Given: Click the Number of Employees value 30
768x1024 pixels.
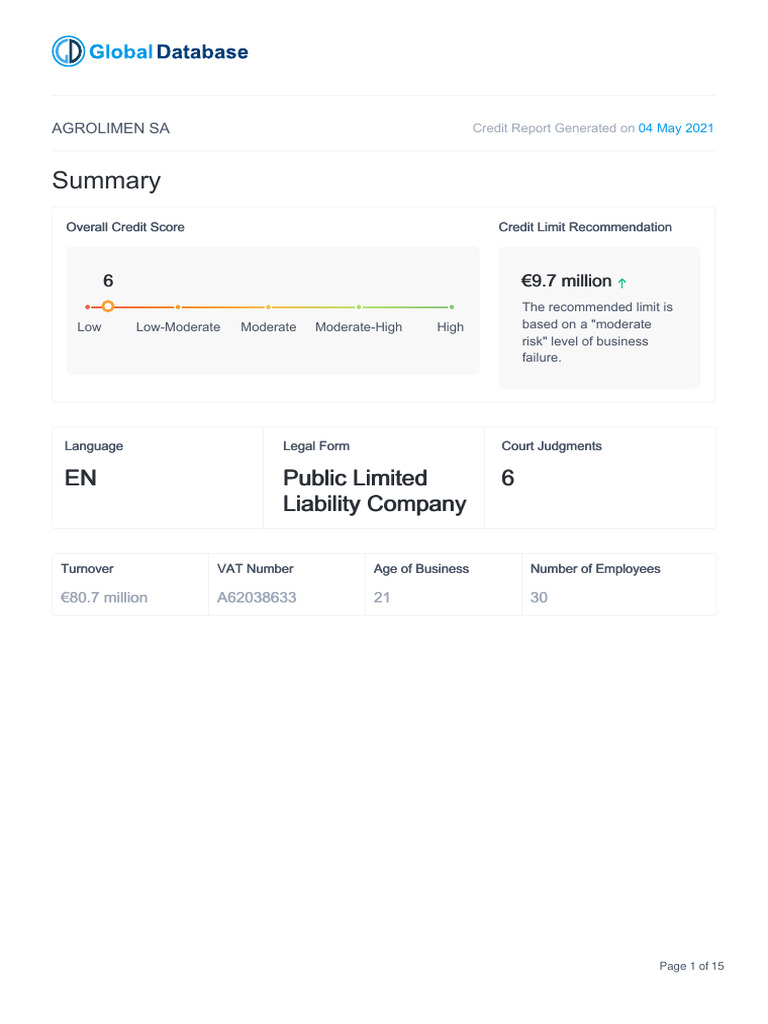Looking at the screenshot, I should (539, 597).
